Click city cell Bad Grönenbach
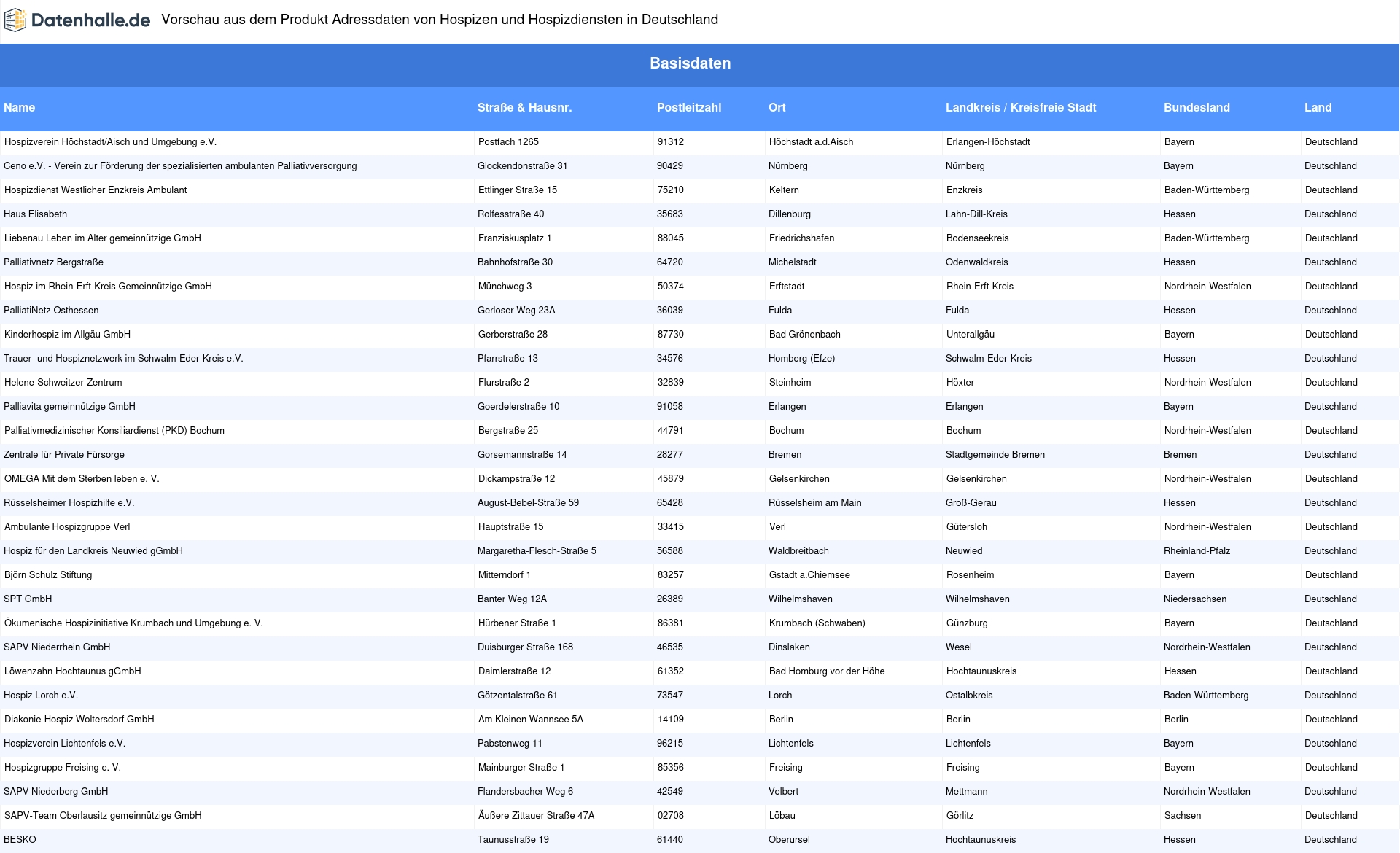This screenshot has height=853, width=1400. [805, 335]
